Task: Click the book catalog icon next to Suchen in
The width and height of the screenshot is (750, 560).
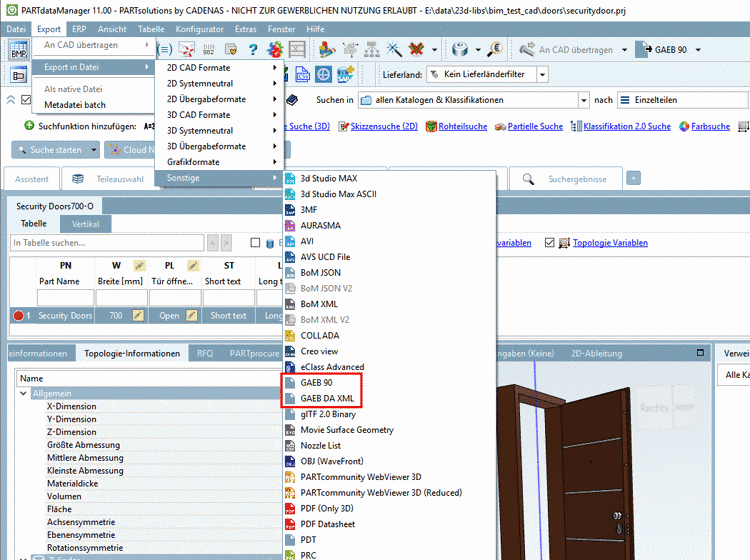Action: pos(292,100)
